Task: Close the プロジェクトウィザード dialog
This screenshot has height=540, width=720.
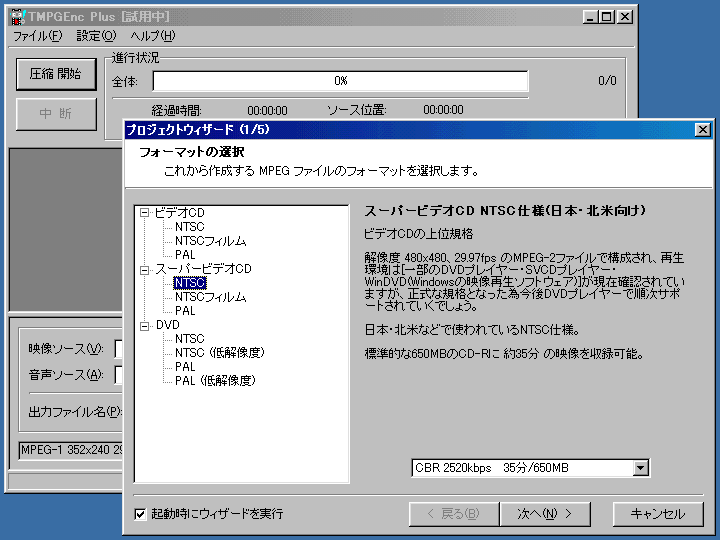Action: (x=703, y=130)
